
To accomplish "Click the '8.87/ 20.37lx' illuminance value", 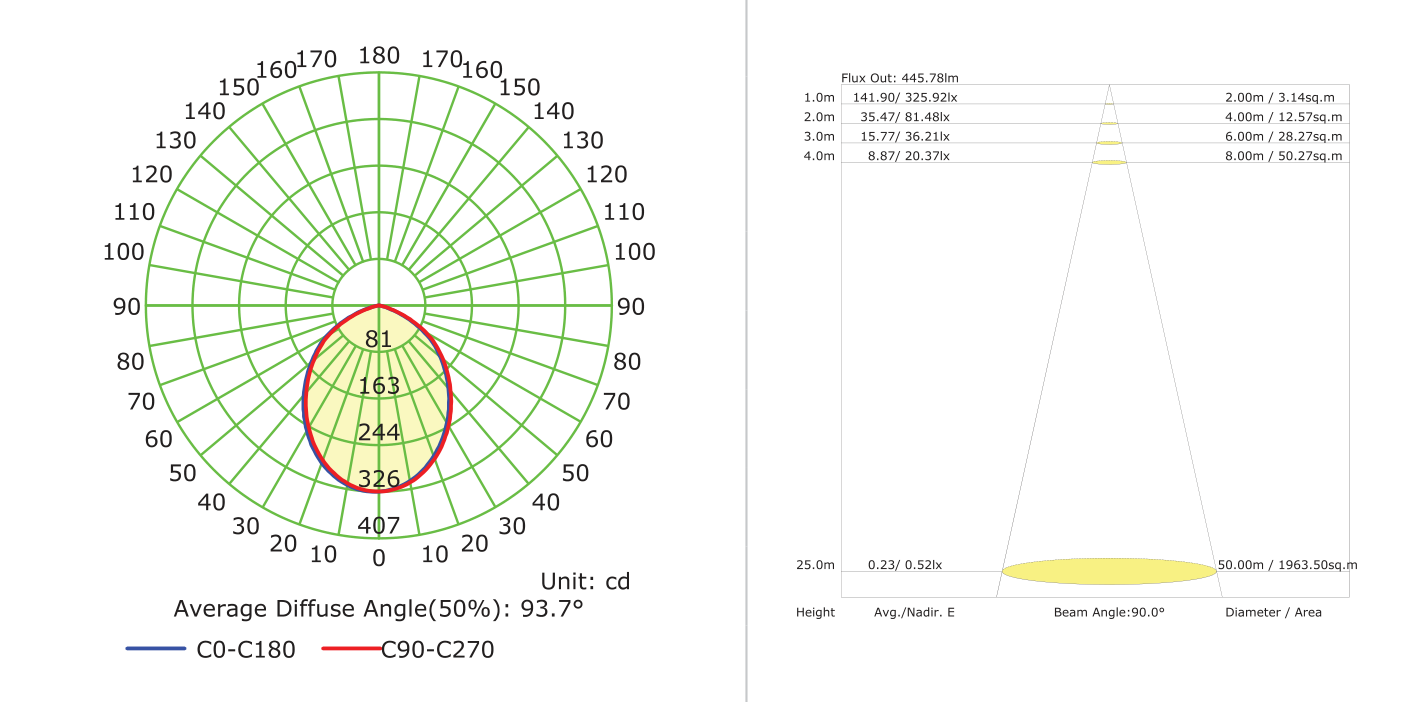I will tap(909, 156).
